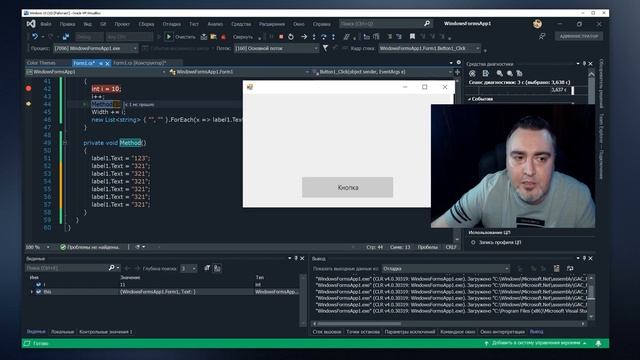Click the Проблемы не найдены indicator
Image resolution: width=640 pixels, height=360 pixels.
90,247
